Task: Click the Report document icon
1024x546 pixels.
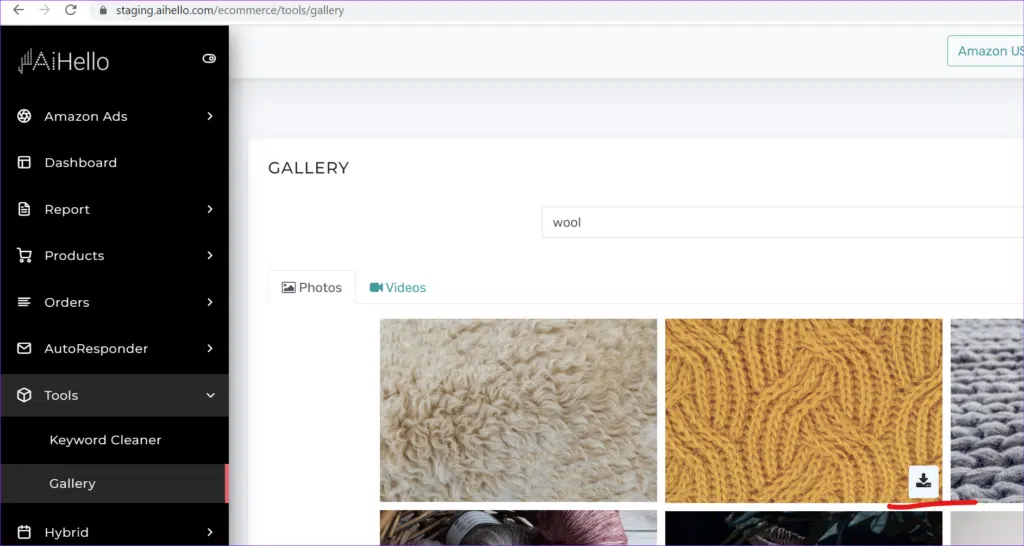Action: [x=24, y=209]
